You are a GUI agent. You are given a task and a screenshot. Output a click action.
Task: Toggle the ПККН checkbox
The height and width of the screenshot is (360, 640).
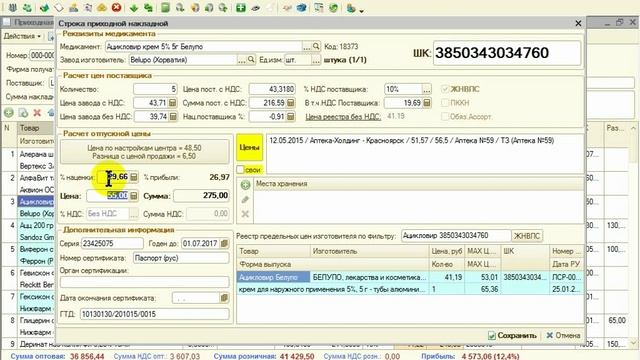click(x=445, y=103)
